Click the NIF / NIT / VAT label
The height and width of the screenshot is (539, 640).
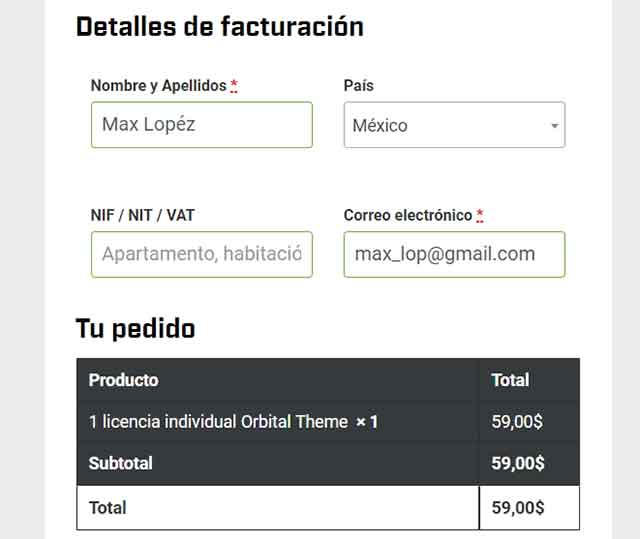pos(142,215)
